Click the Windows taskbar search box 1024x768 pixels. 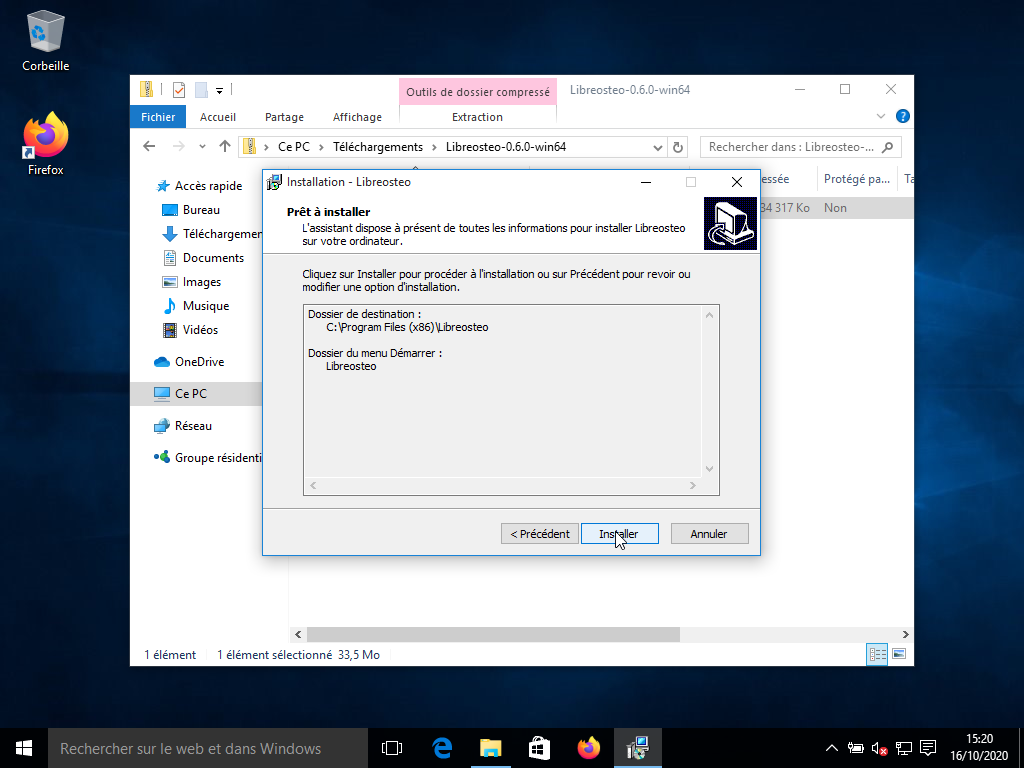pyautogui.click(x=208, y=748)
